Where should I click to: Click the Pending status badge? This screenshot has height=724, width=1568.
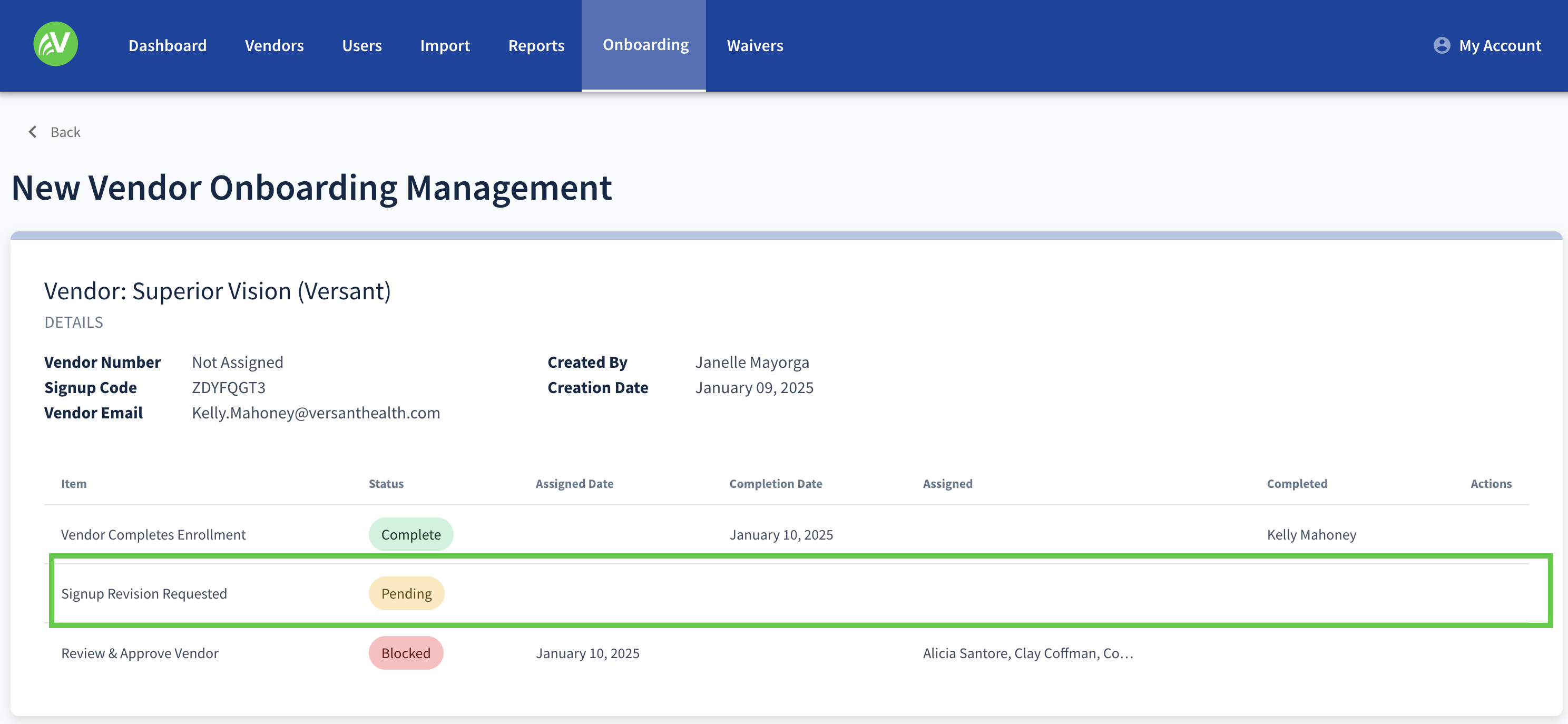(x=406, y=593)
